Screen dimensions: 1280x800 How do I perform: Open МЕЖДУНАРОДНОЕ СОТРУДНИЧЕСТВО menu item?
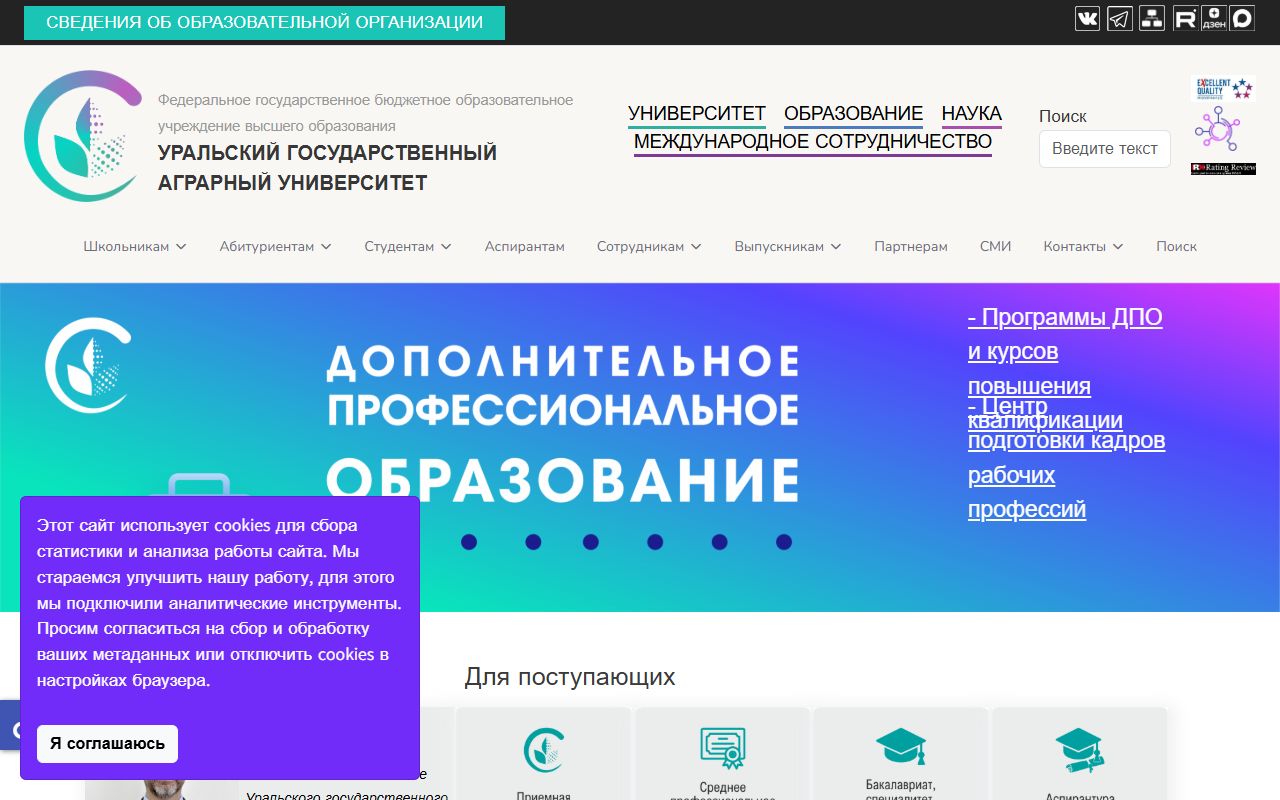pos(813,142)
